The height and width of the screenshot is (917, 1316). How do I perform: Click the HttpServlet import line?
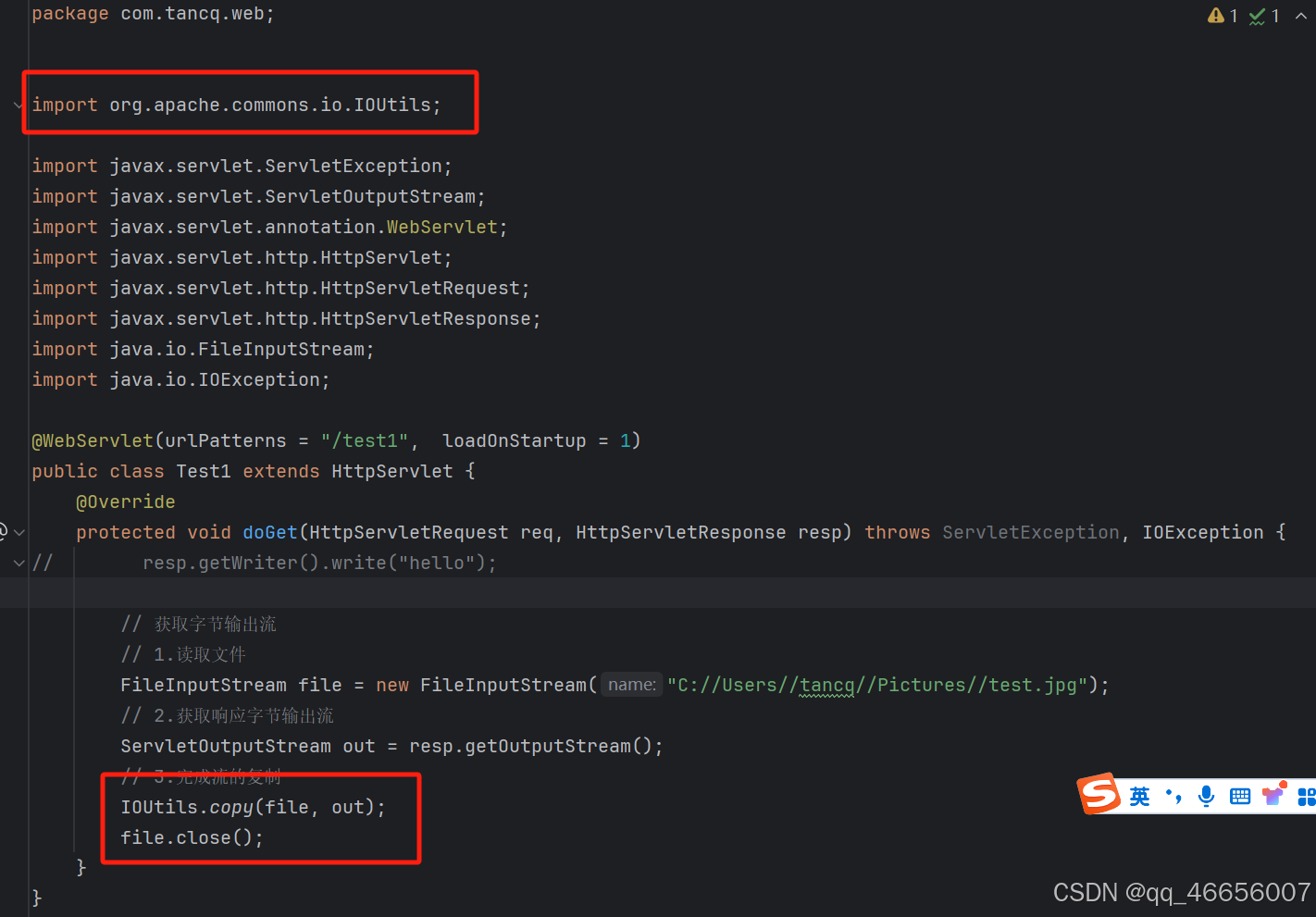[x=242, y=257]
